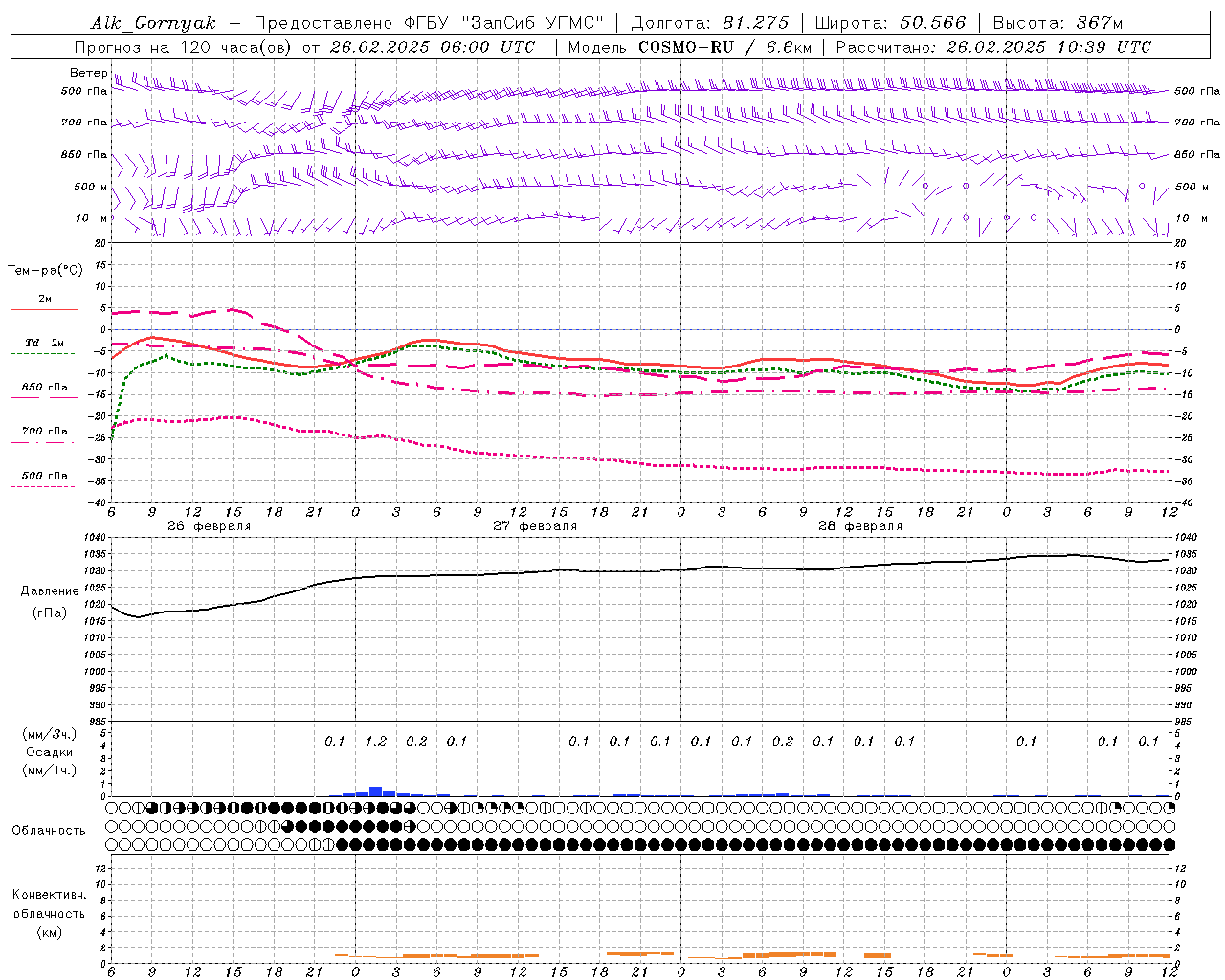The width and height of the screenshot is (1225, 980).
Task: Click the "Высота: 367м" header value
Action: pos(1058,23)
